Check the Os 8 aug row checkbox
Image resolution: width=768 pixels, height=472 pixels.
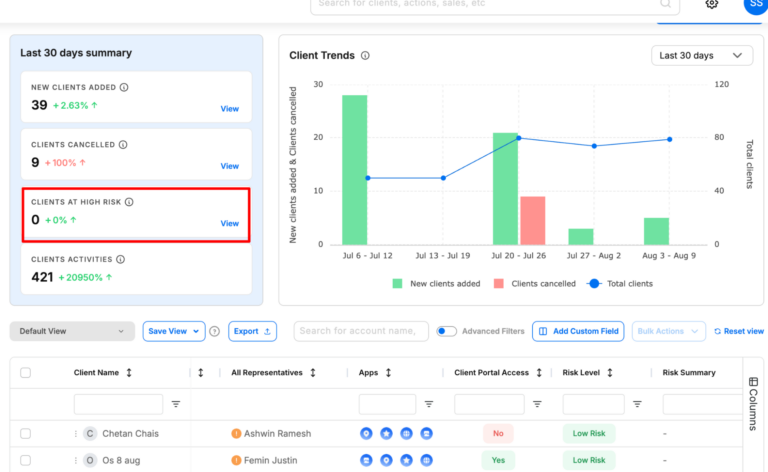(25, 460)
